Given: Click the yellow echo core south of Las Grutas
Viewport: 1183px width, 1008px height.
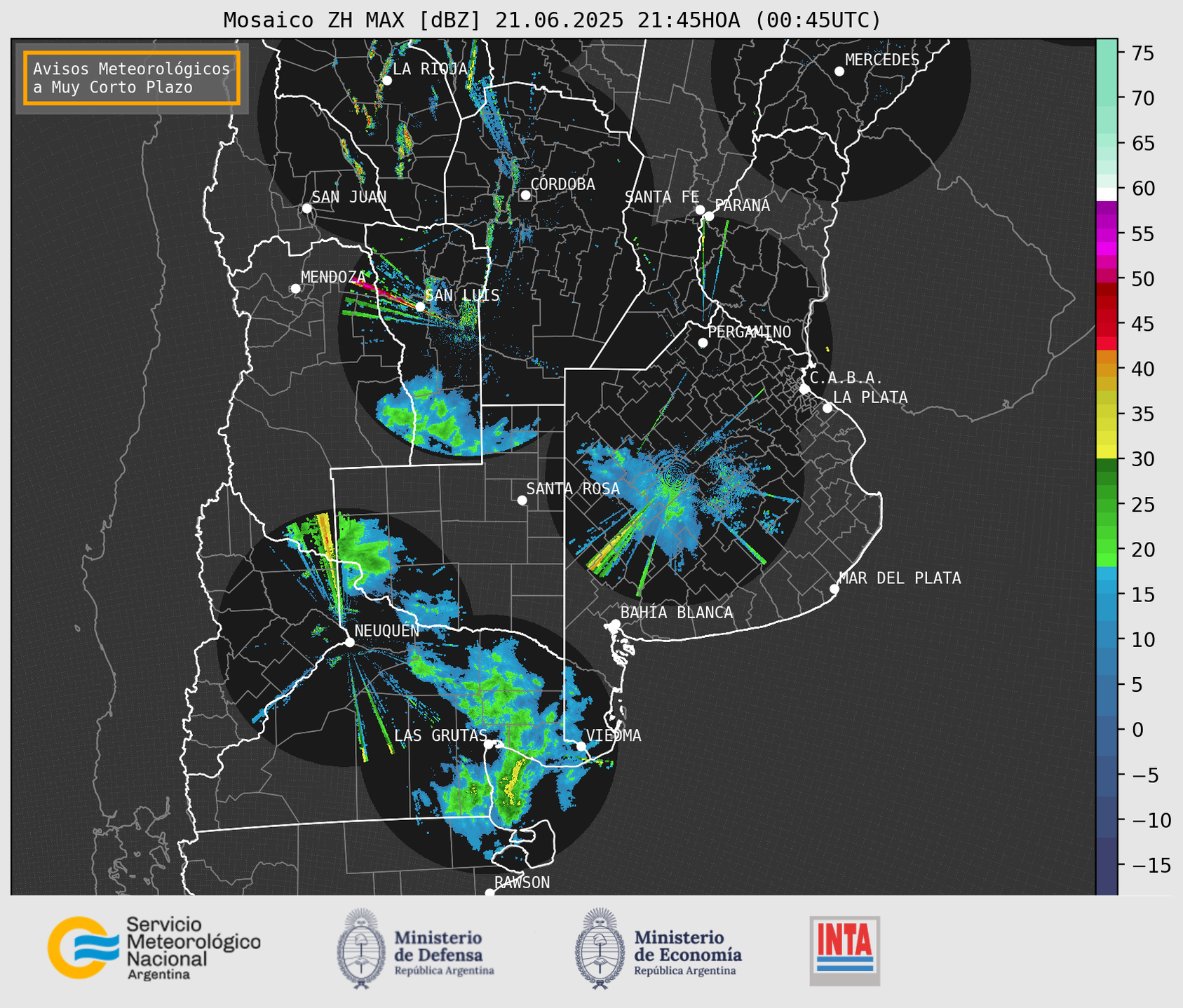Looking at the screenshot, I should [515, 779].
